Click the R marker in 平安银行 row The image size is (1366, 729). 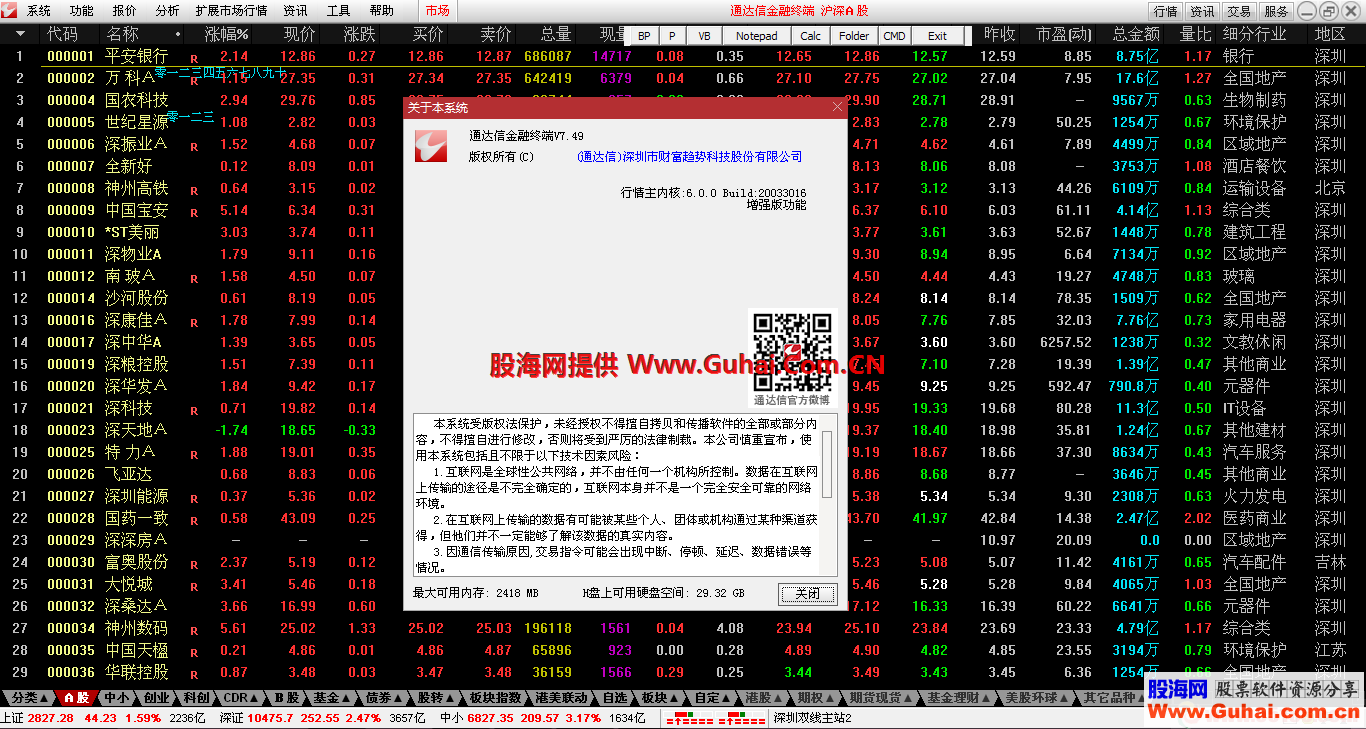[194, 59]
